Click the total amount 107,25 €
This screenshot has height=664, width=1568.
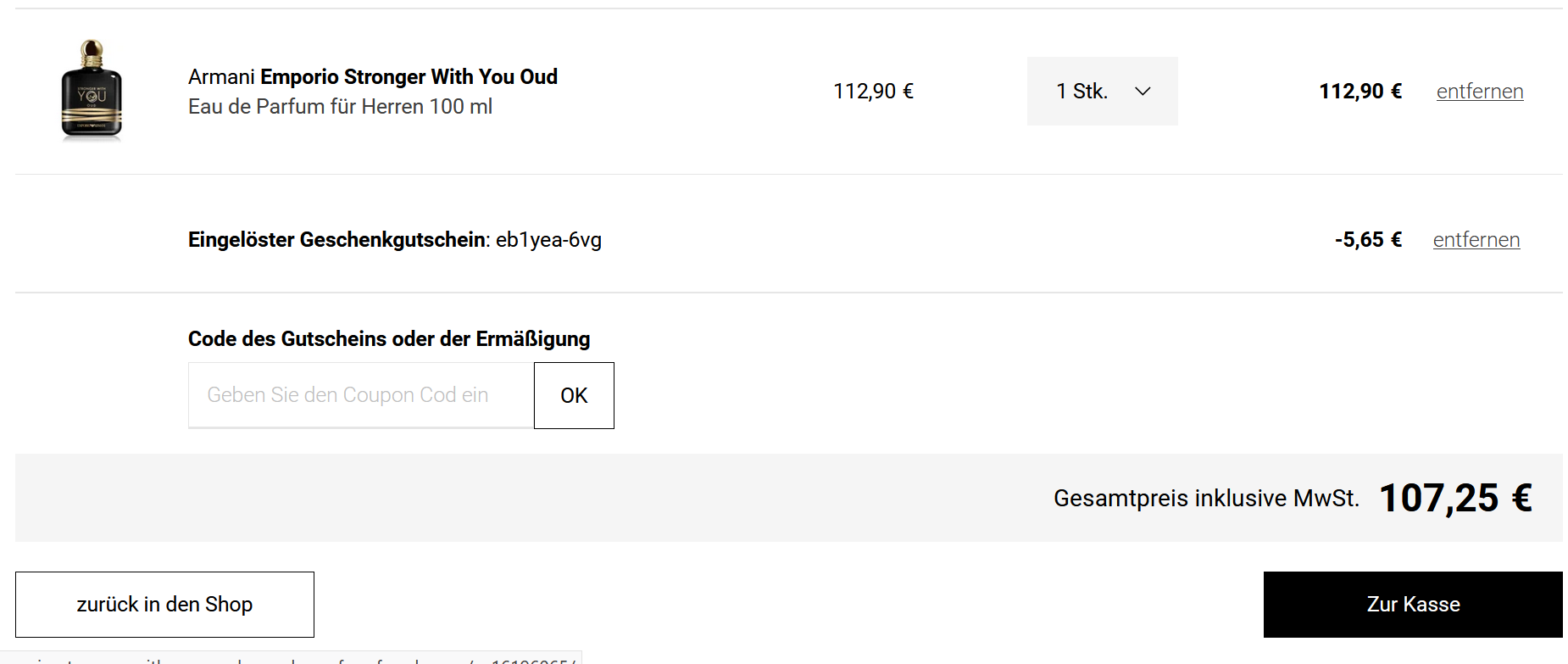click(1455, 499)
